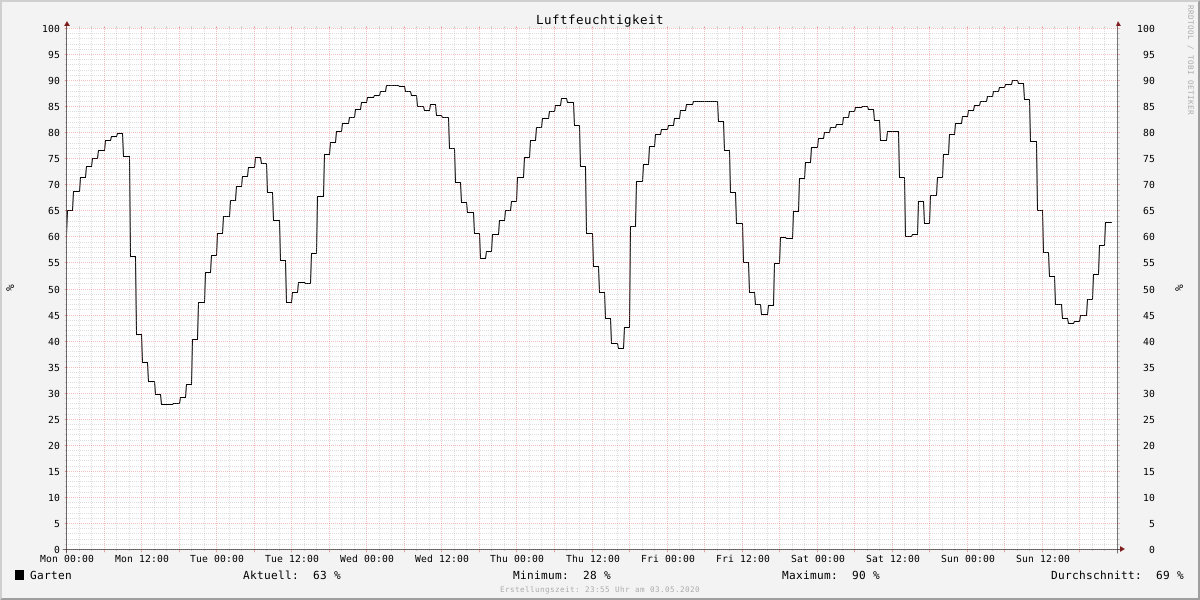The image size is (1200, 600).
Task: Click the Sat 00:00 time axis label
Action: tap(818, 559)
